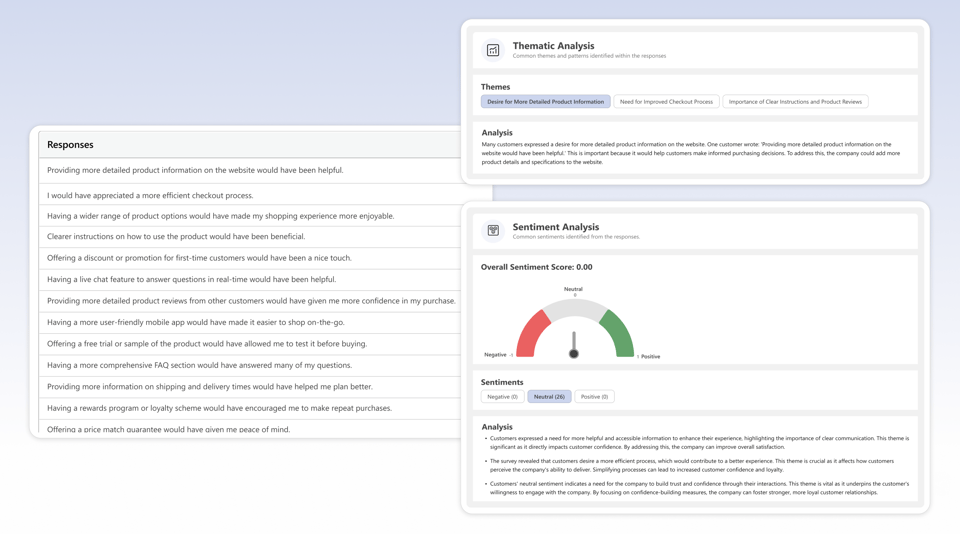The image size is (960, 534).
Task: Click the Responses column header
Action: click(x=250, y=145)
